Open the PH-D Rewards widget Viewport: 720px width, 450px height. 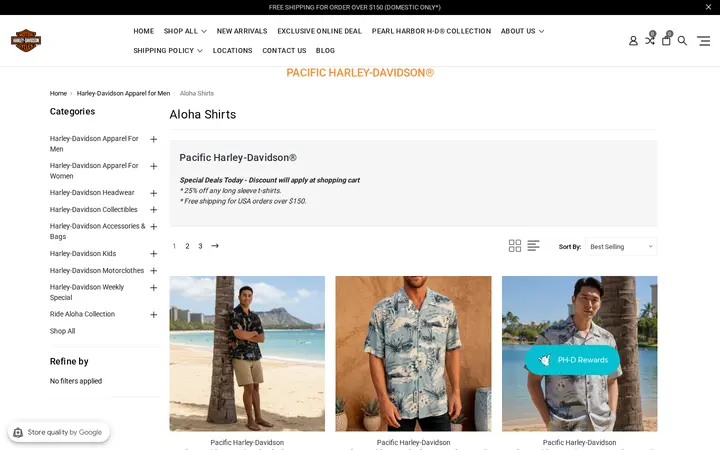coord(572,360)
